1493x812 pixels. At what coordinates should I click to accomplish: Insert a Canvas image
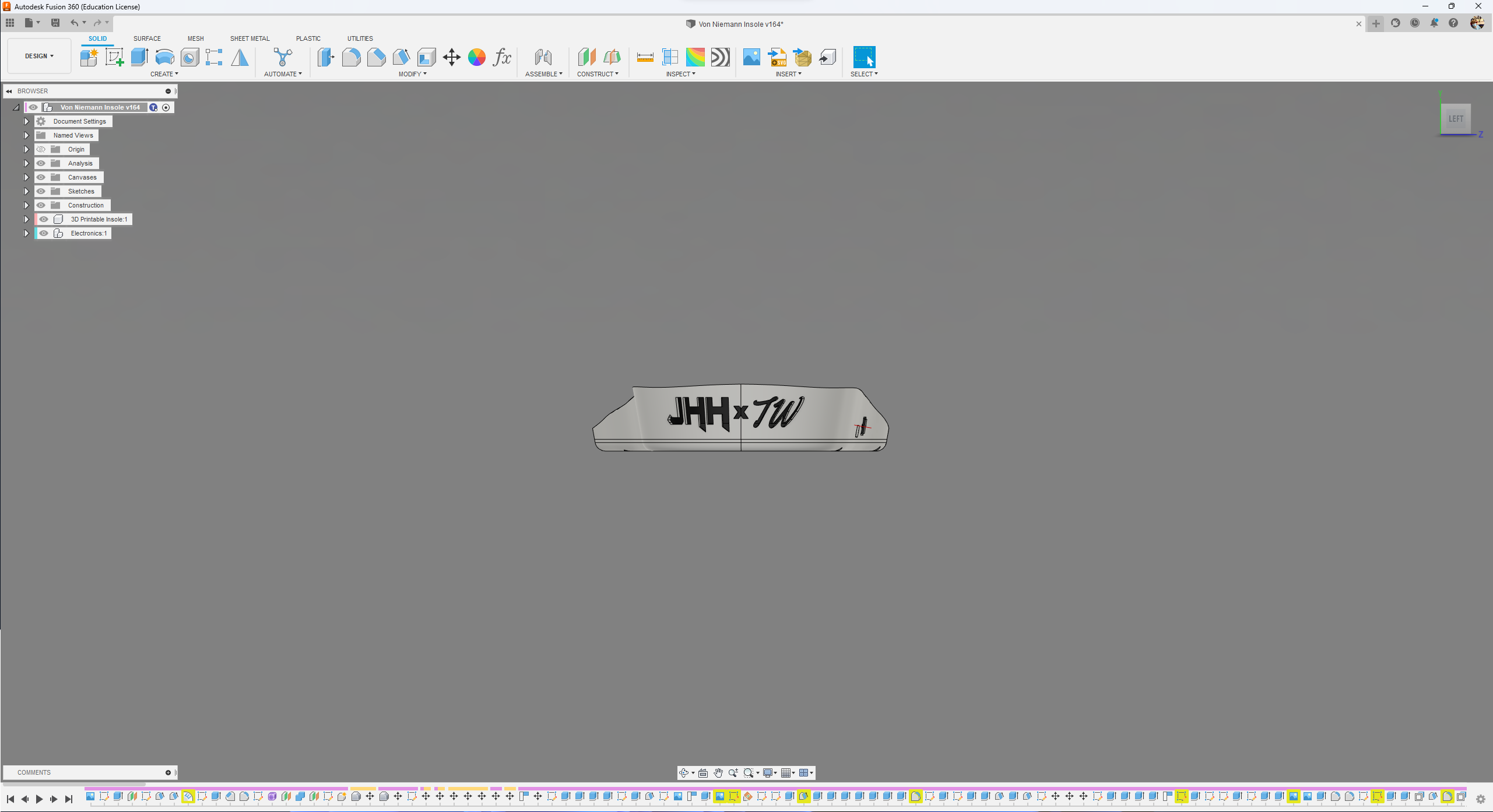pos(751,57)
